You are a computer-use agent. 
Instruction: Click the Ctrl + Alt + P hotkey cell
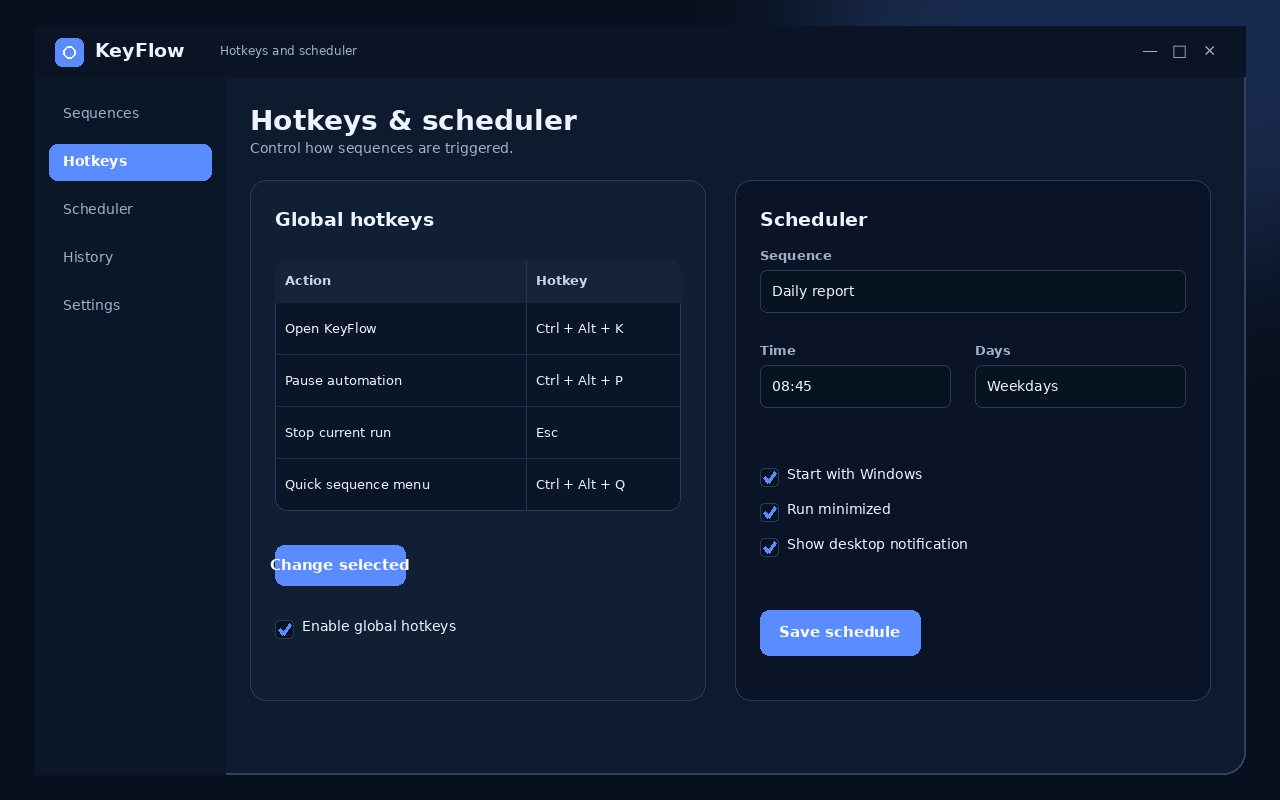point(603,381)
